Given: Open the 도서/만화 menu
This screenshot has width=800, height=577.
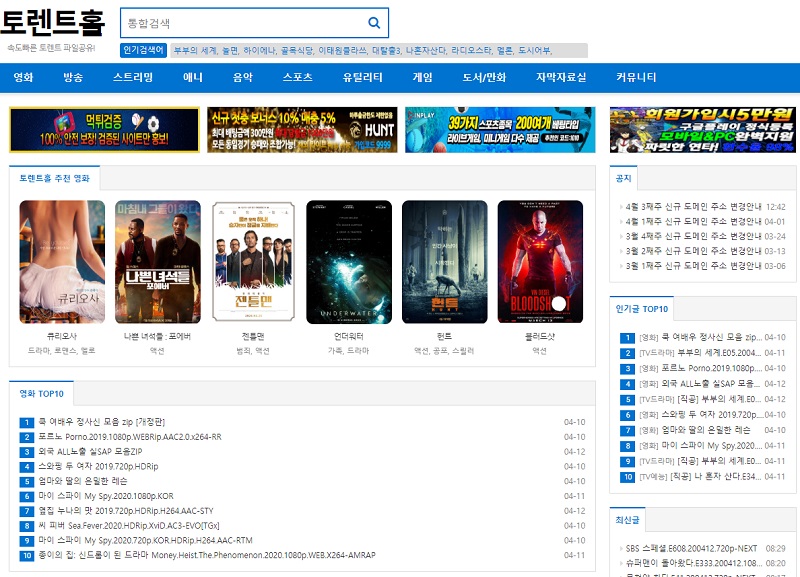Looking at the screenshot, I should click(484, 78).
